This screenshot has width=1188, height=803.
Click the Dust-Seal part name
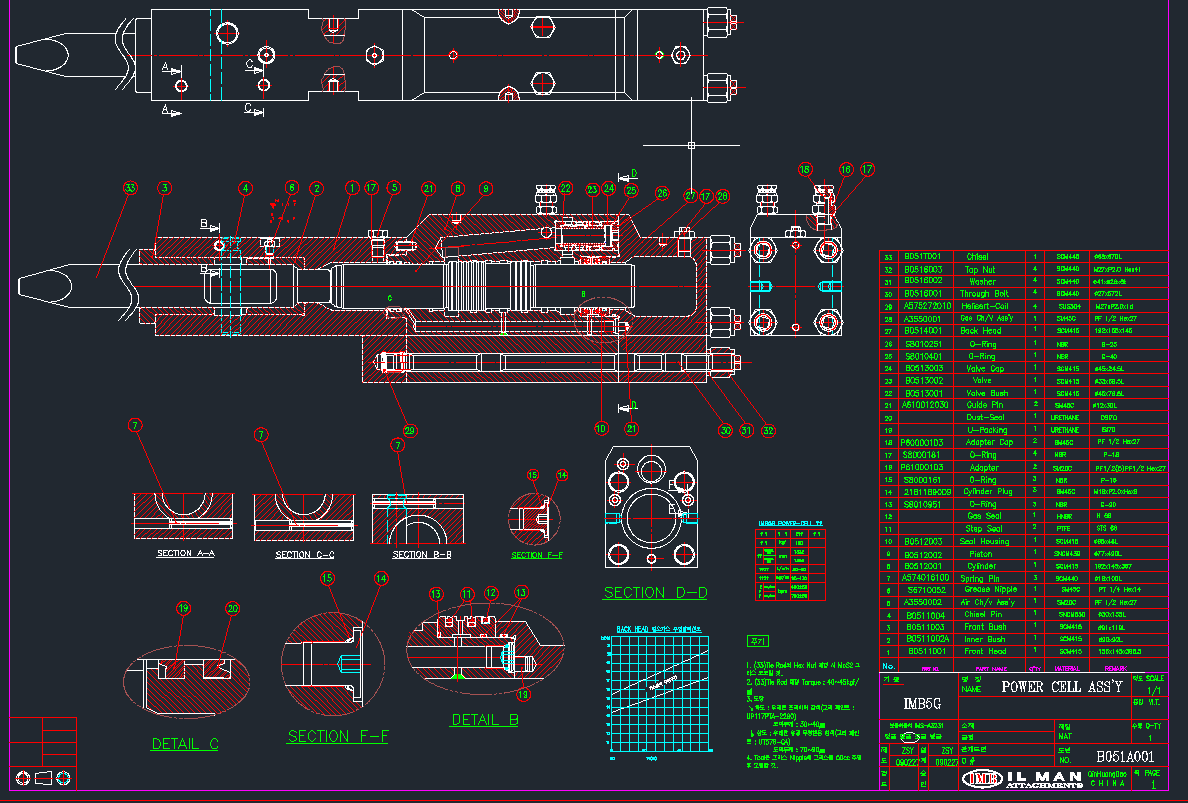click(985, 417)
